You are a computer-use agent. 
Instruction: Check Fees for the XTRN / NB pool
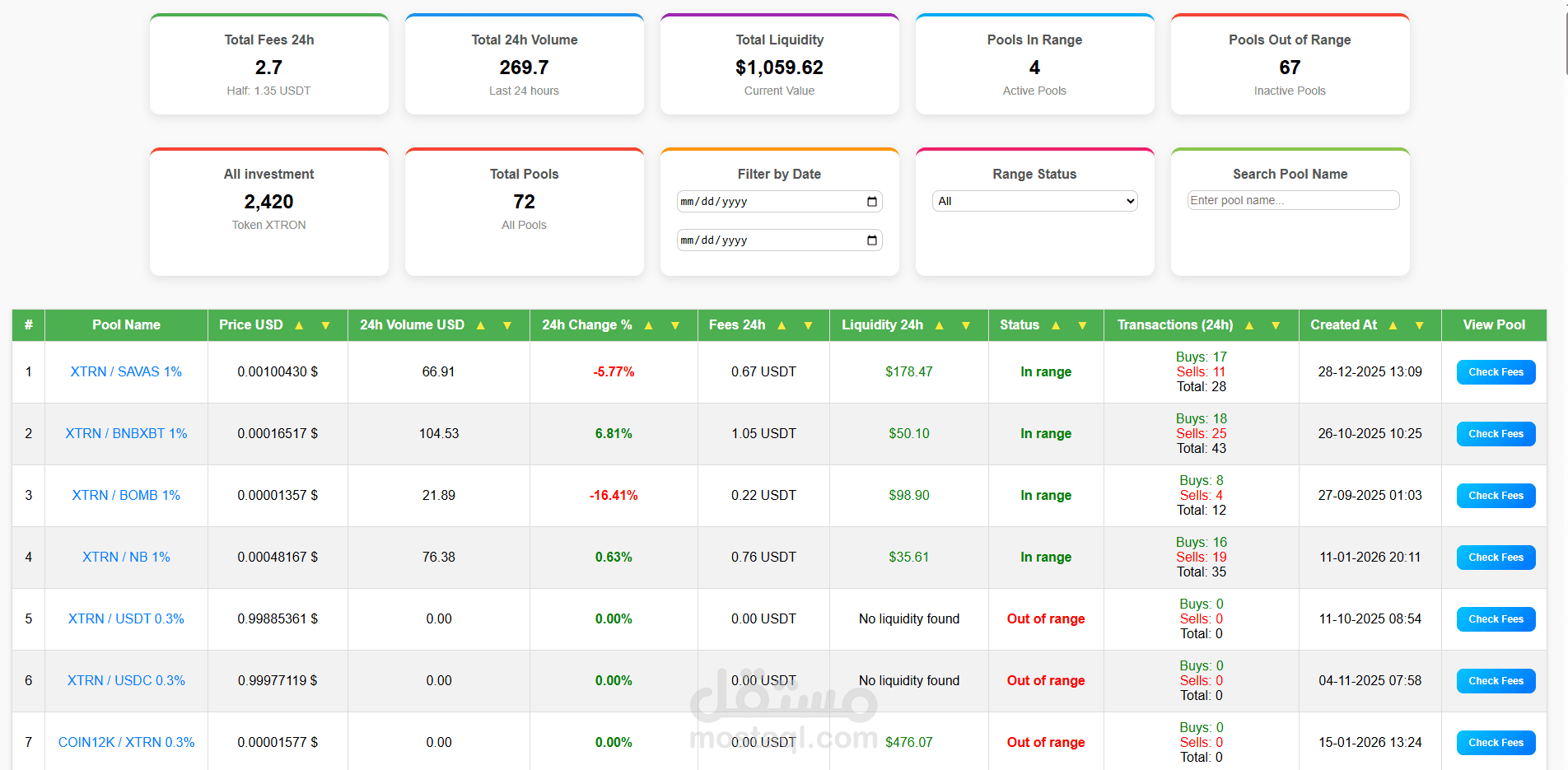[x=1496, y=557]
